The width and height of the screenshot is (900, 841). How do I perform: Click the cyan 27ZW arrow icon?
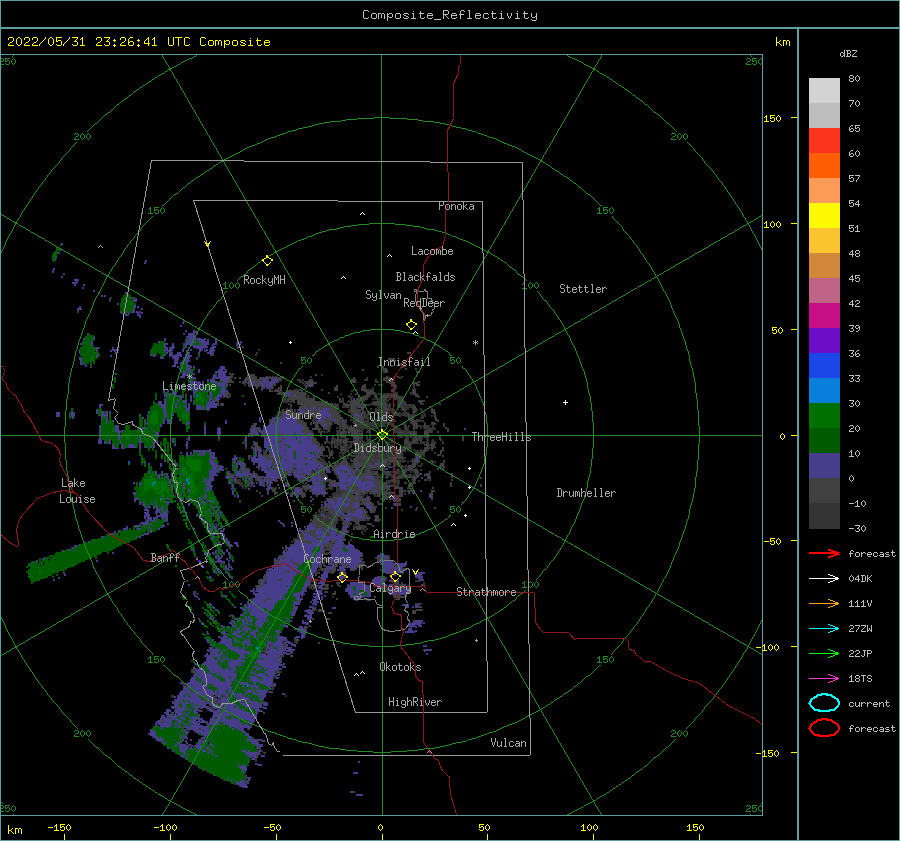824,629
